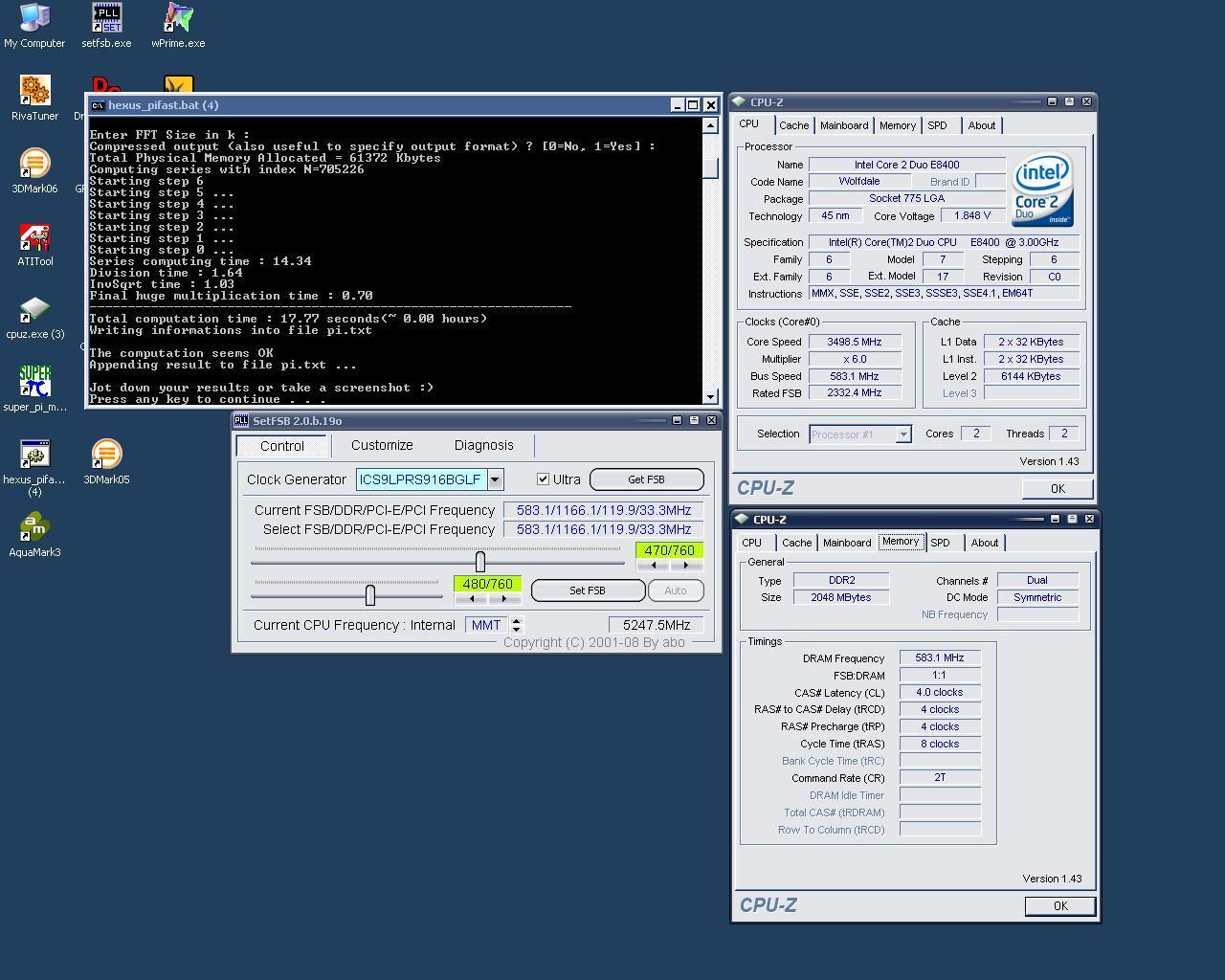Open the Mainboard tab in upper CPU-Z
This screenshot has height=980, width=1225.
tap(844, 125)
